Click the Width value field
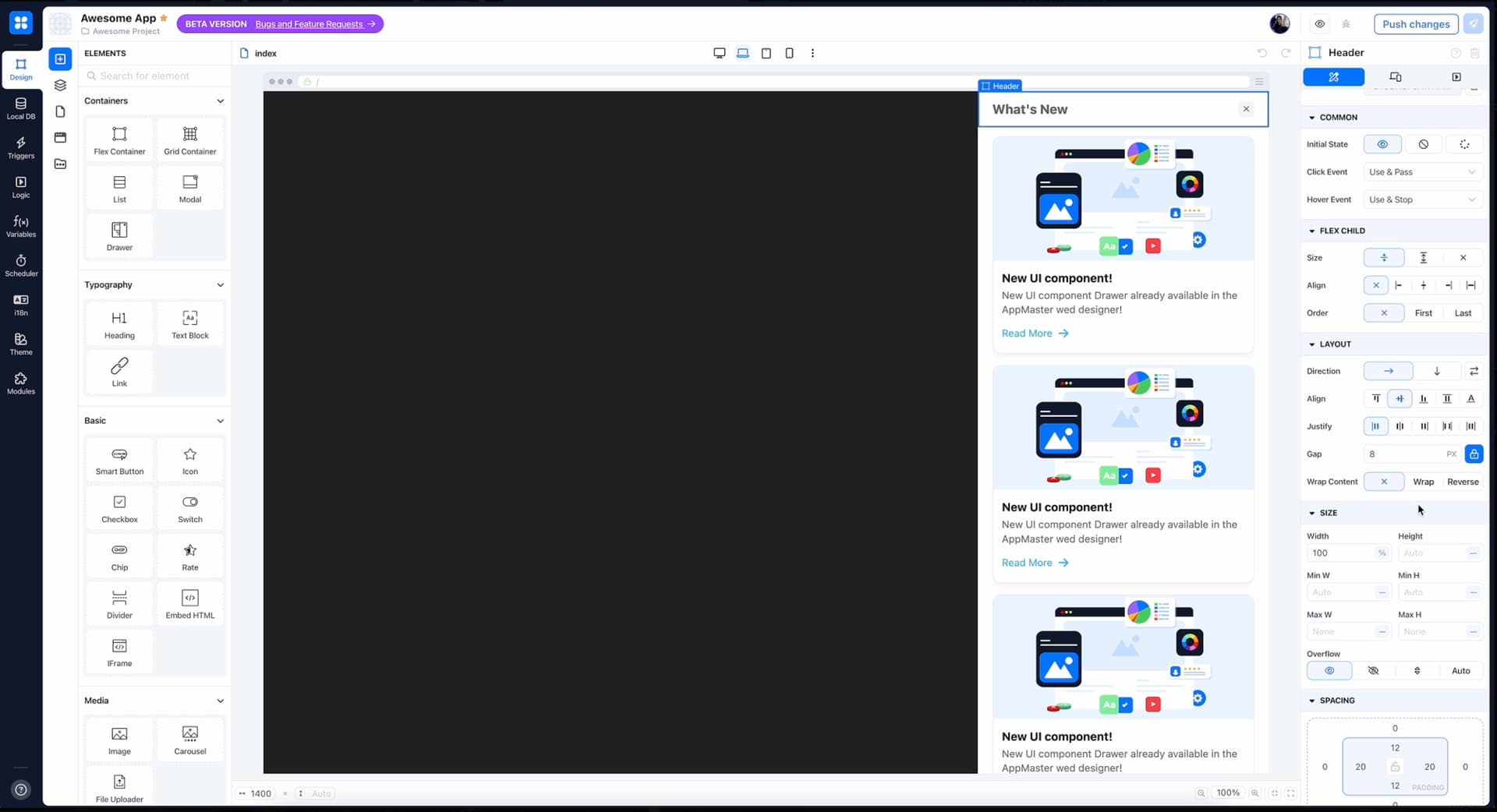 click(1341, 553)
